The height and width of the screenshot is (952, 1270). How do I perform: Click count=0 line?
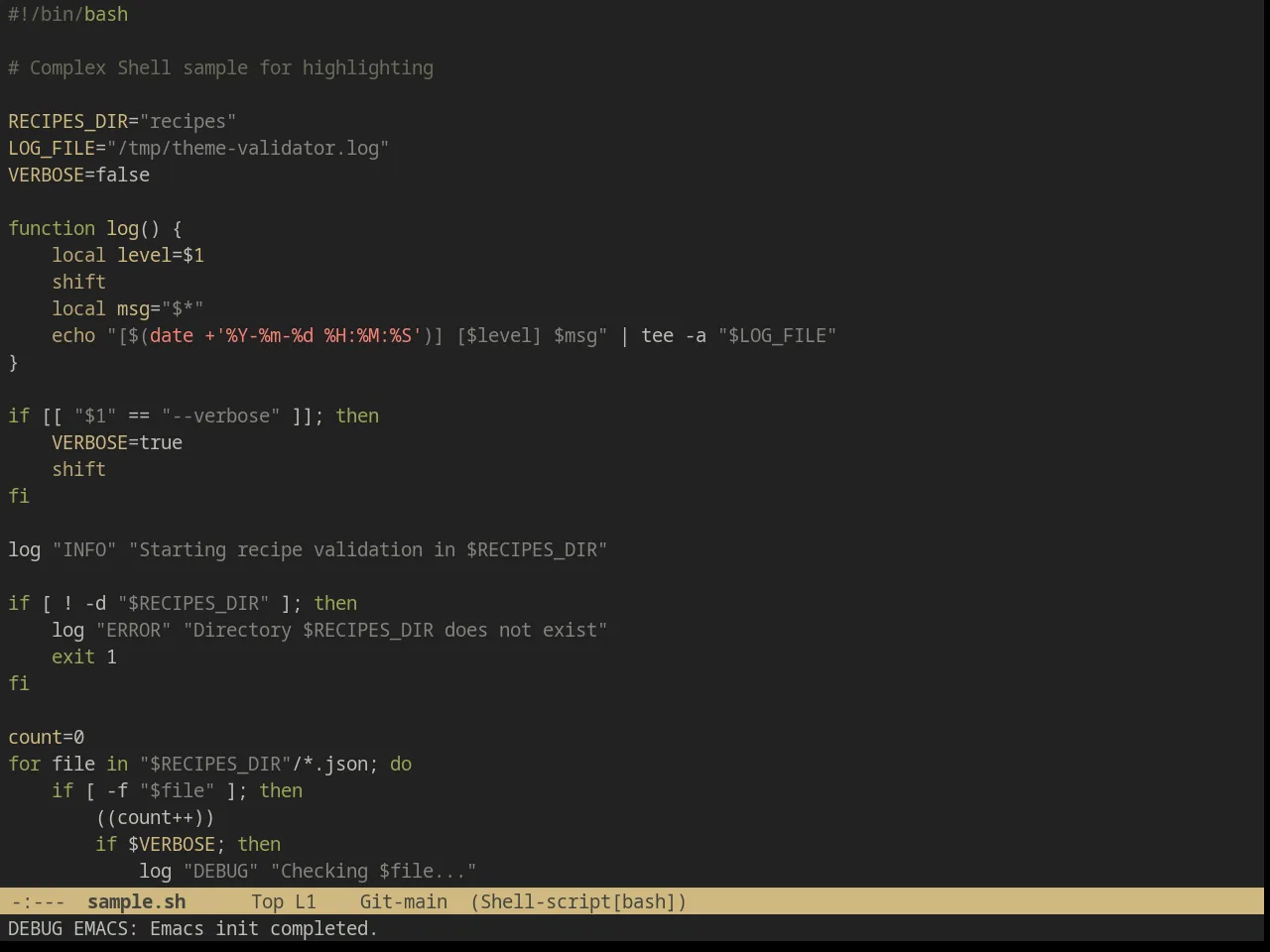point(47,738)
